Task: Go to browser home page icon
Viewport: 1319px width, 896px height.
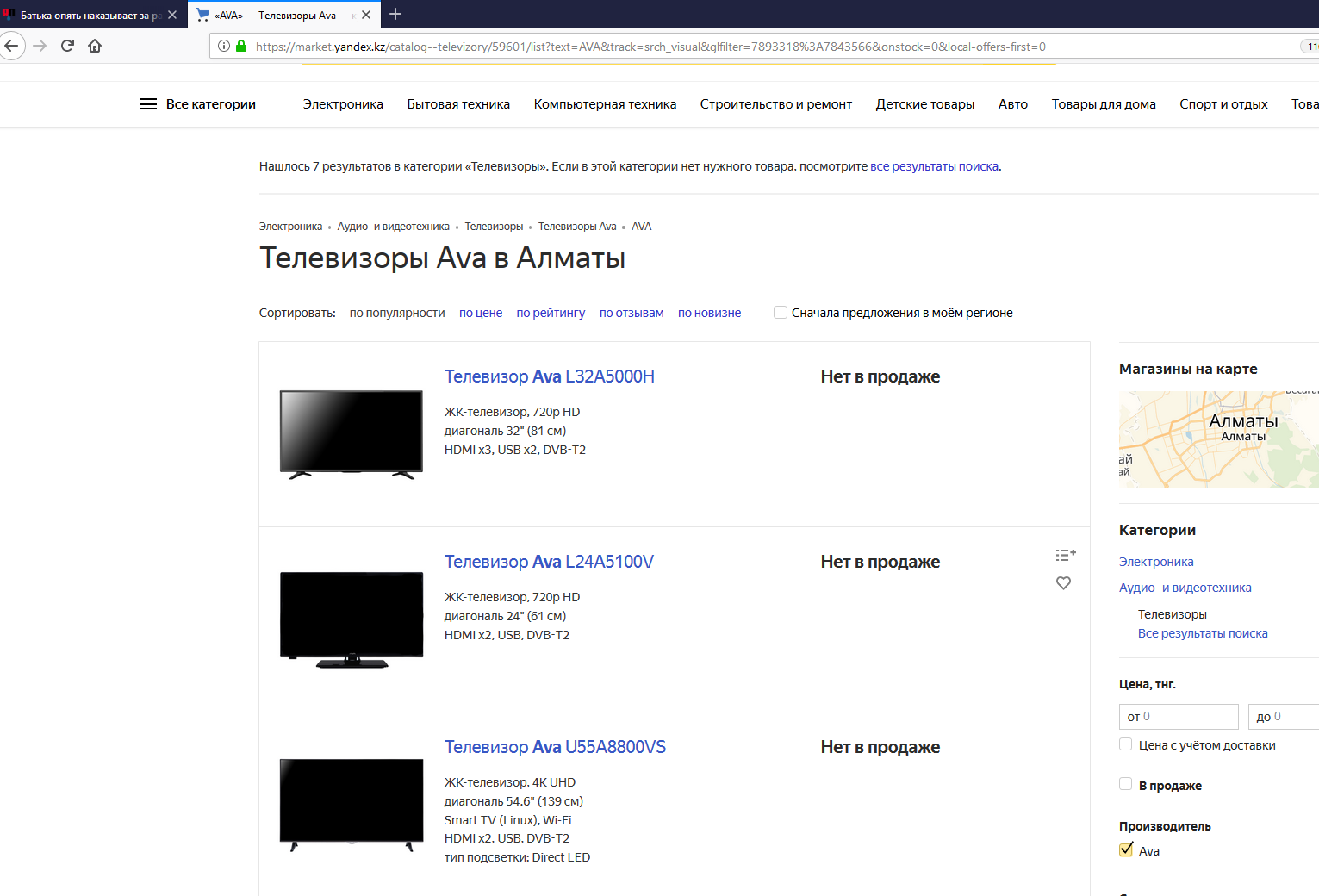Action: (95, 46)
